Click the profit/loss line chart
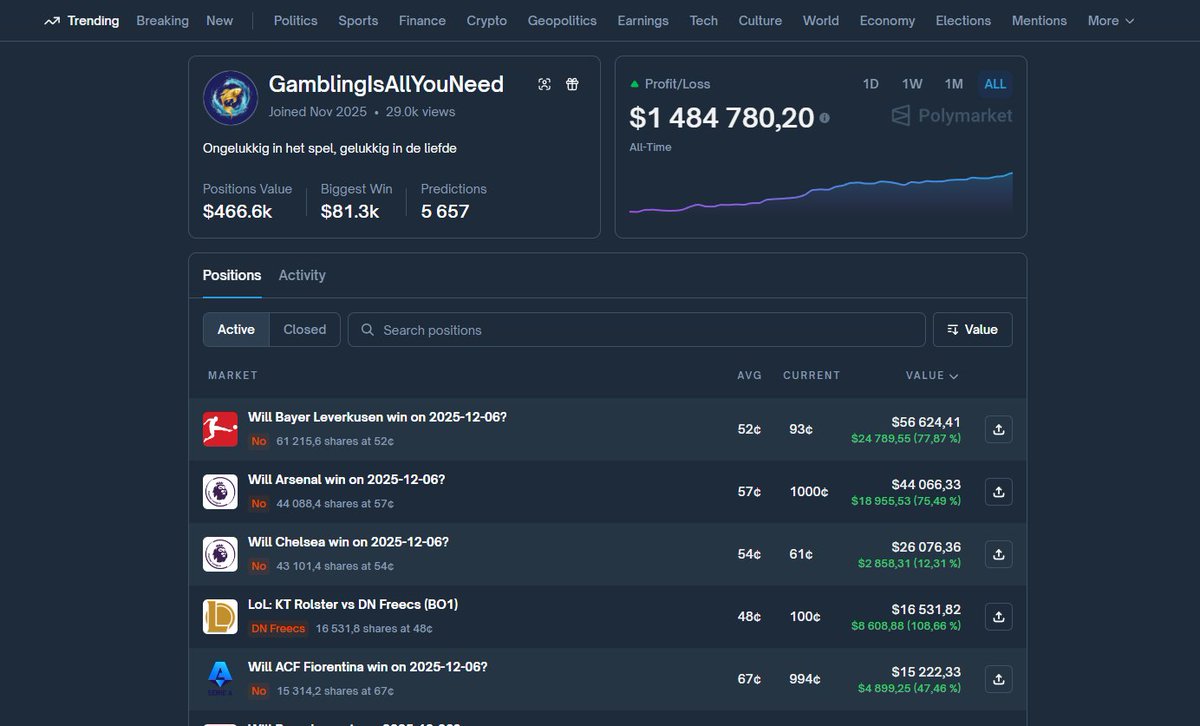The width and height of the screenshot is (1200, 726). (x=820, y=195)
